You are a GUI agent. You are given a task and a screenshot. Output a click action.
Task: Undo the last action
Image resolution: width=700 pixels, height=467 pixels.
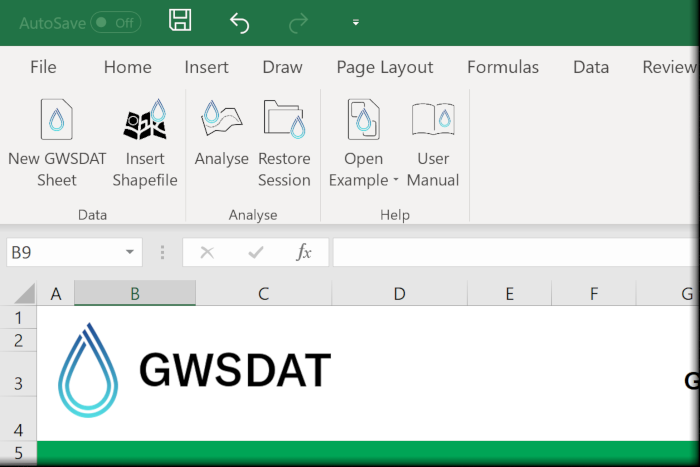click(x=239, y=22)
